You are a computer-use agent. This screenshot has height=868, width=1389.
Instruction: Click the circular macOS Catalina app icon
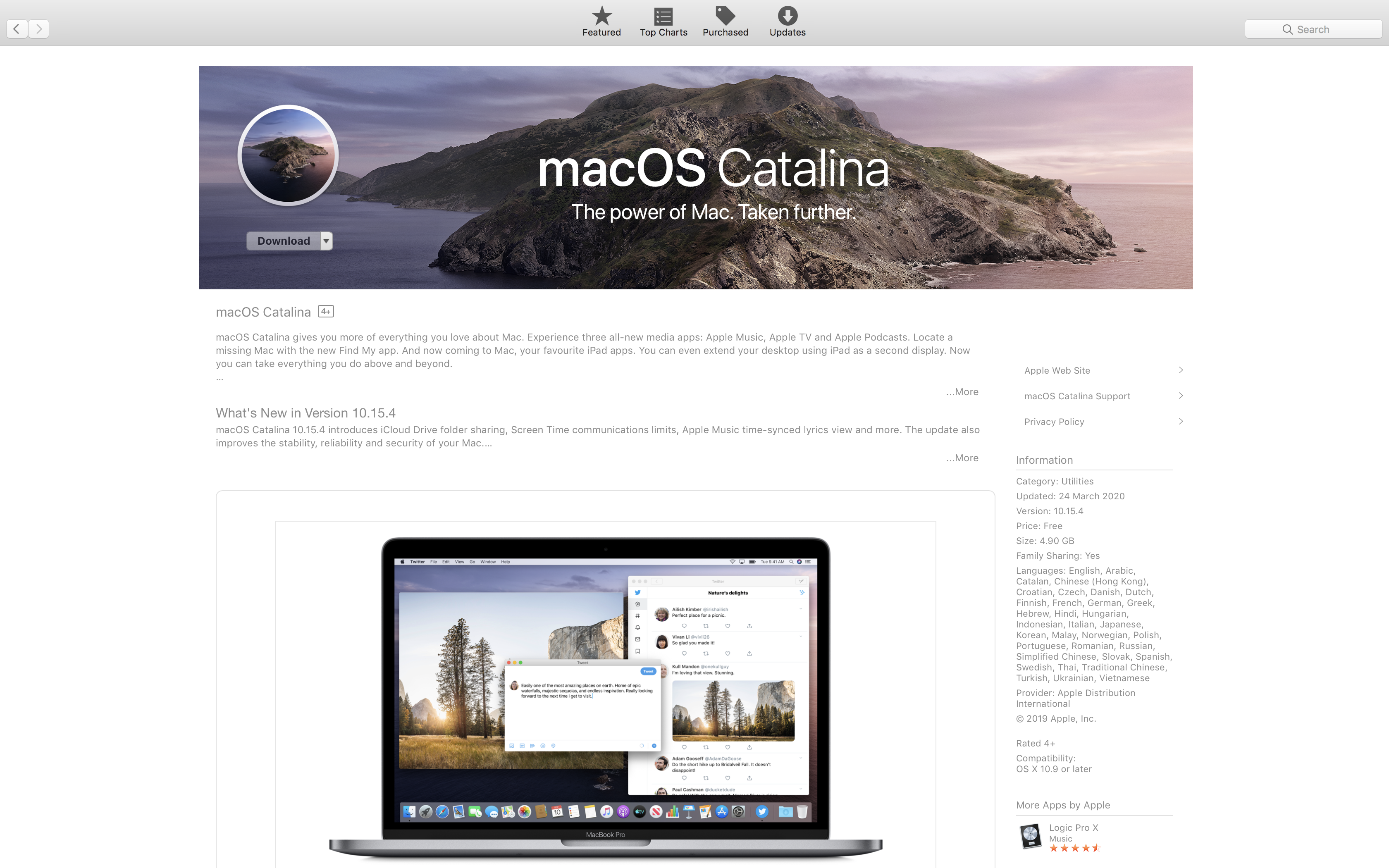tap(288, 155)
